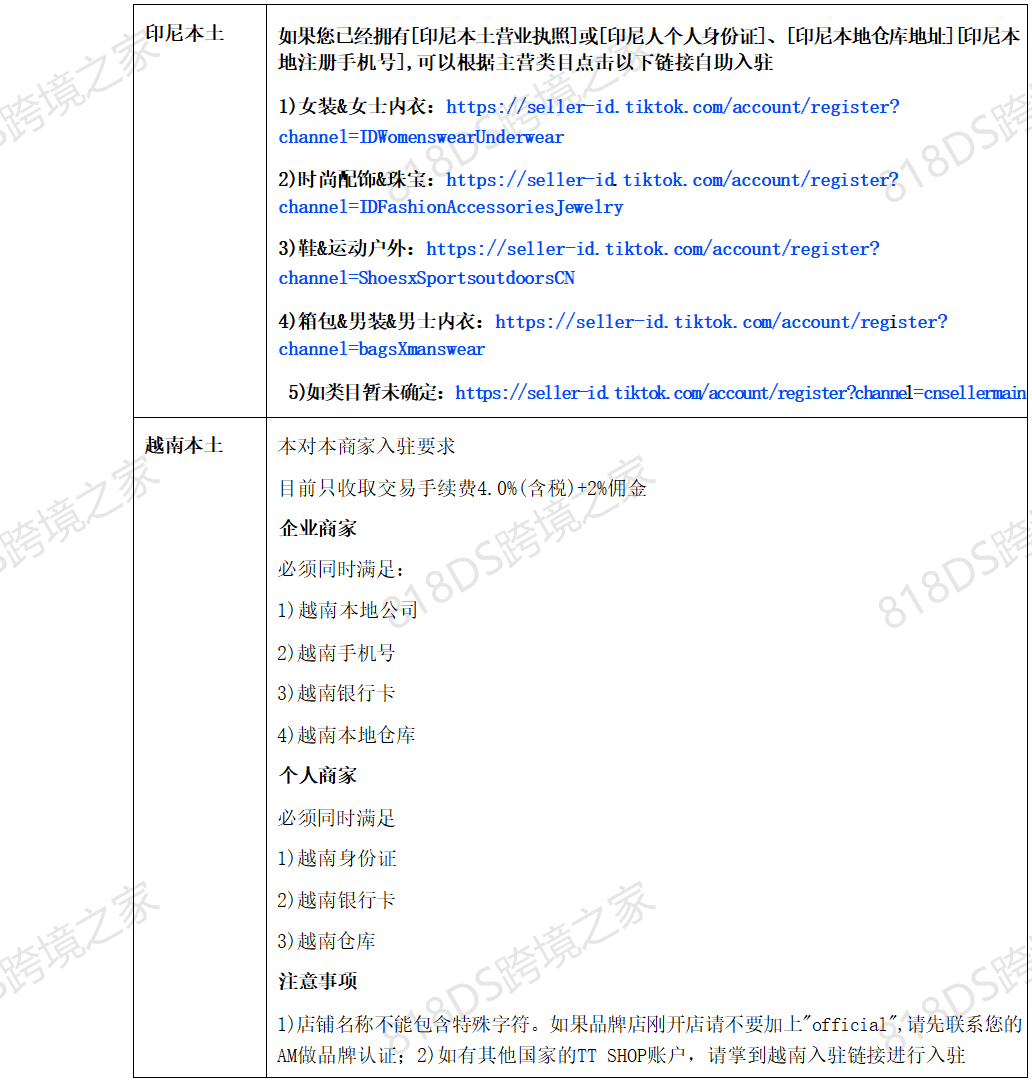Click the 1)越南身份证 list item
1032x1082 pixels.
(x=336, y=858)
